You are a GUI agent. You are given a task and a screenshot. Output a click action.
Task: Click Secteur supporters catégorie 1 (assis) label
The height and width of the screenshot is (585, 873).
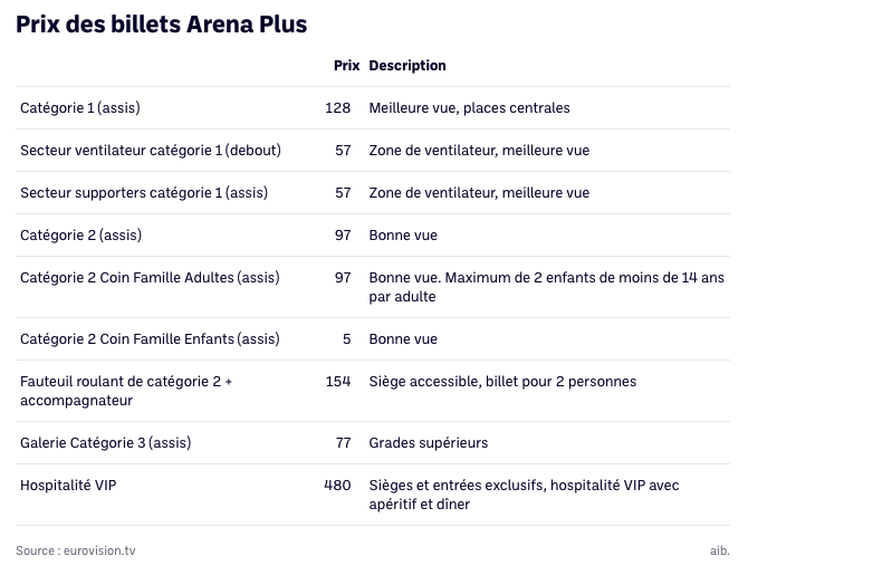coord(144,193)
